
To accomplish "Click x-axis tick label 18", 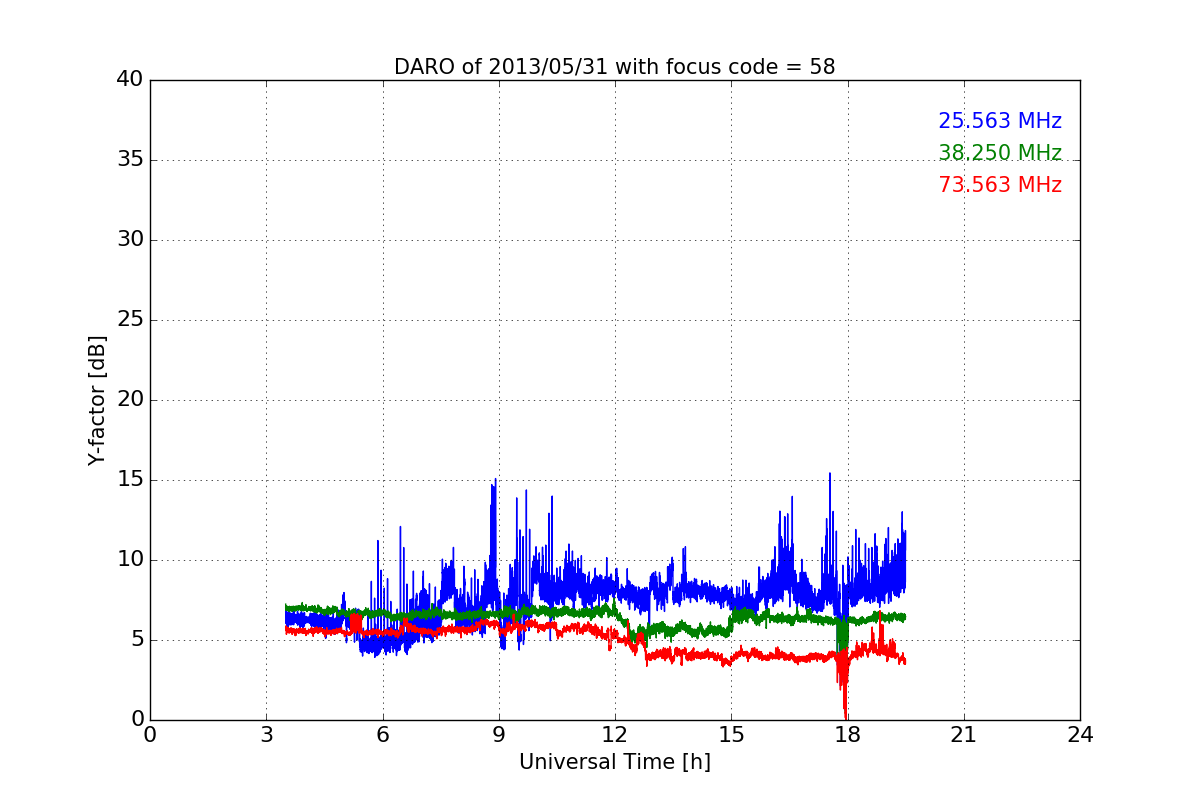I will point(847,734).
